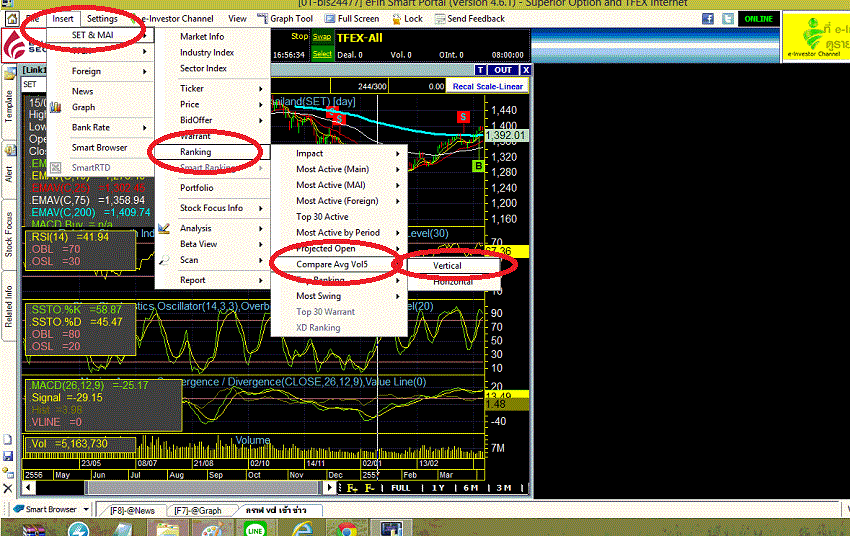Click the Home icon in the menu bar
Image resolution: width=850 pixels, height=536 pixels.
pyautogui.click(x=12, y=19)
